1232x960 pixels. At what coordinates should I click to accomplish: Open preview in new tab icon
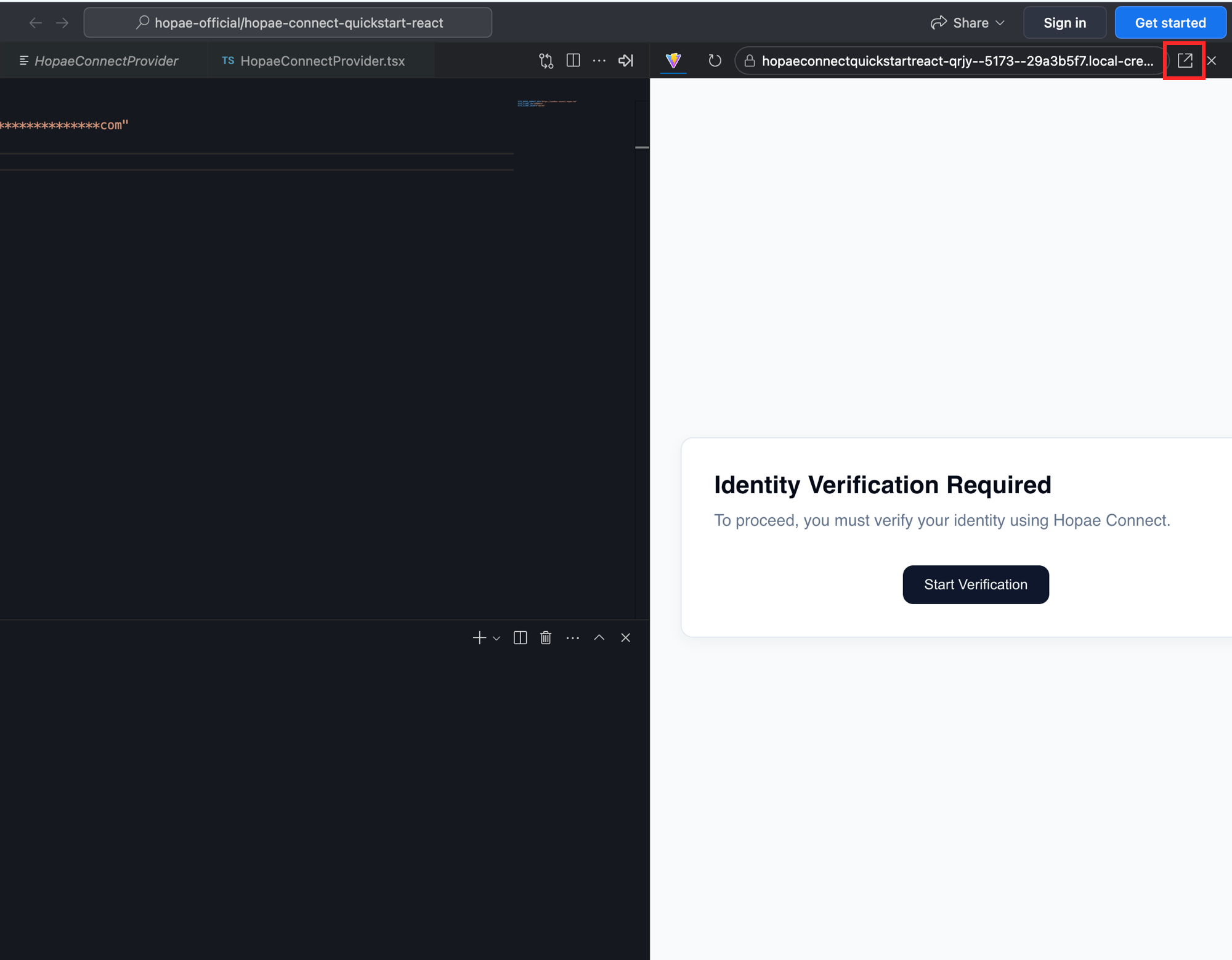(1185, 60)
